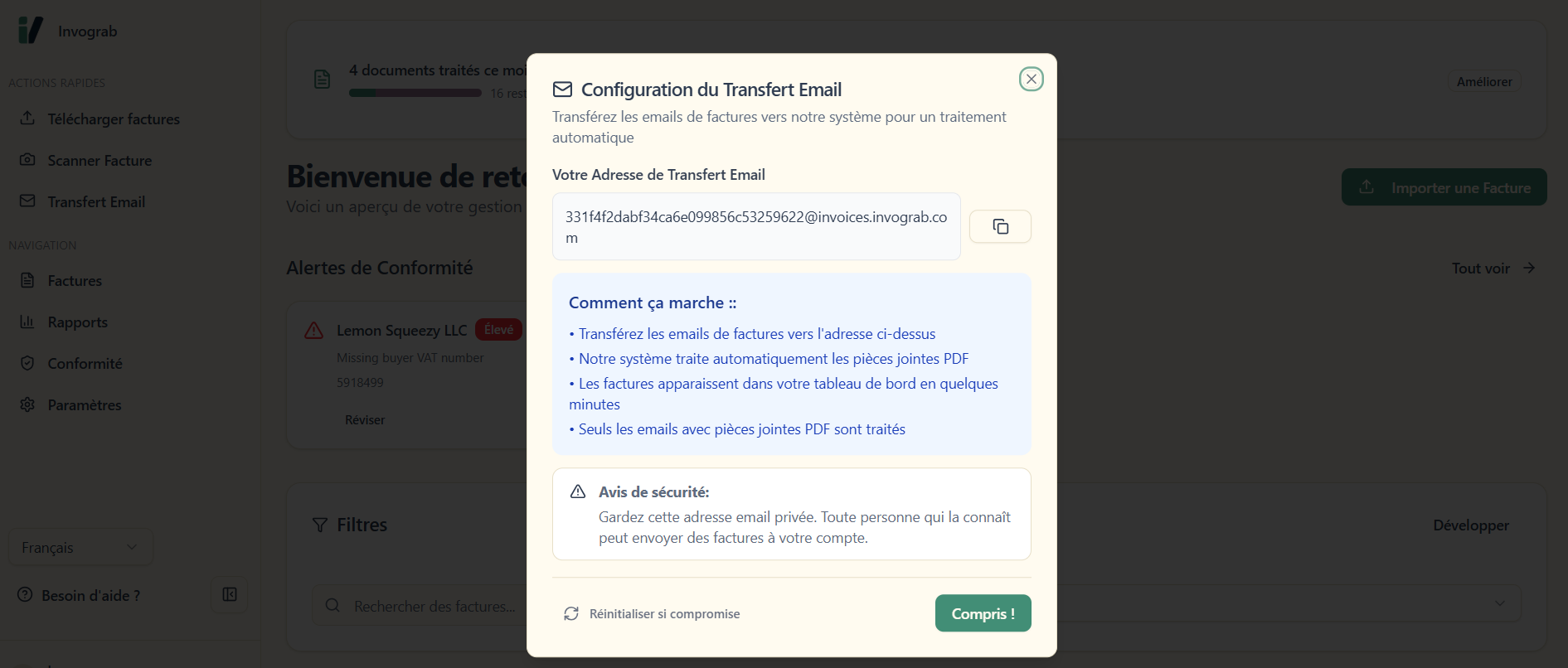Click the Filtres funnel icon
The image size is (1568, 668).
[x=320, y=525]
